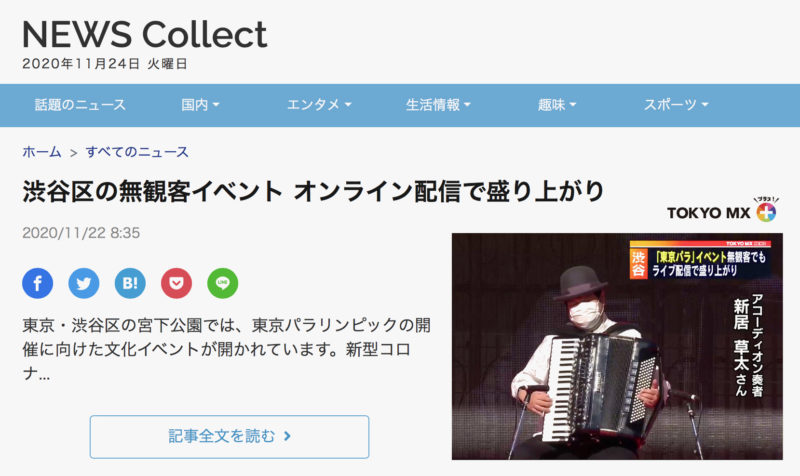Go to ホーム breadcrumb link
800x476 pixels.
click(42, 152)
